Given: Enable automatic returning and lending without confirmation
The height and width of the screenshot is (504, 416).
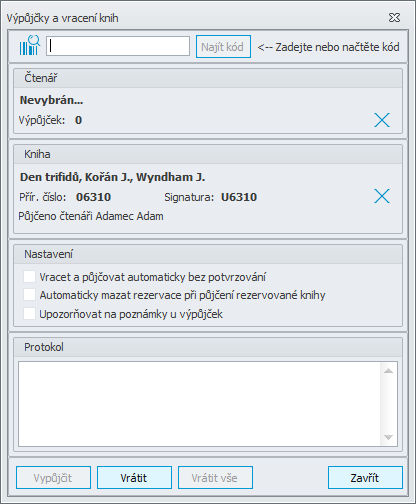Looking at the screenshot, I should pos(29,277).
